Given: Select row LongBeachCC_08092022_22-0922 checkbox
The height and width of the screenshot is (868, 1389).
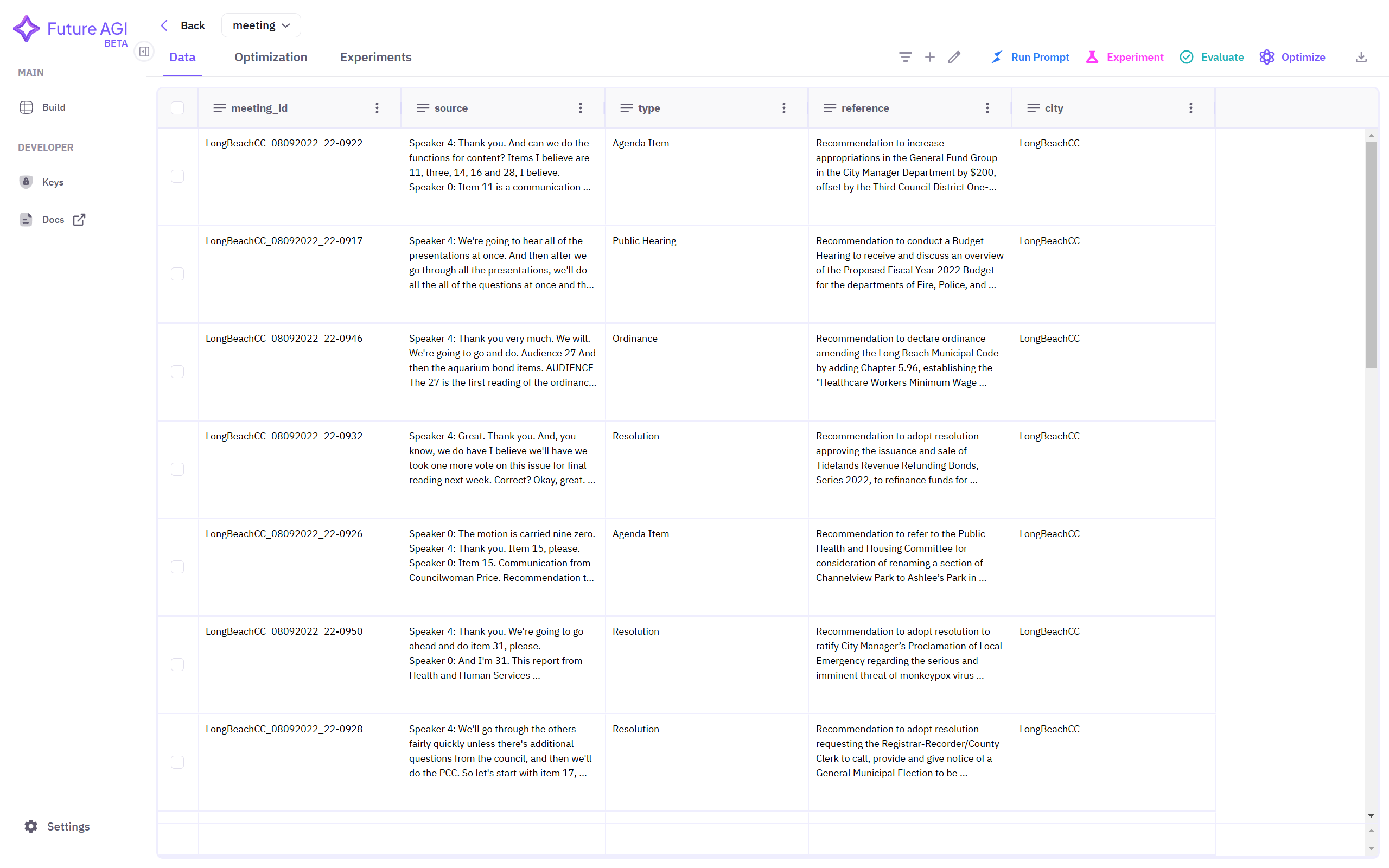Looking at the screenshot, I should coord(177,176).
